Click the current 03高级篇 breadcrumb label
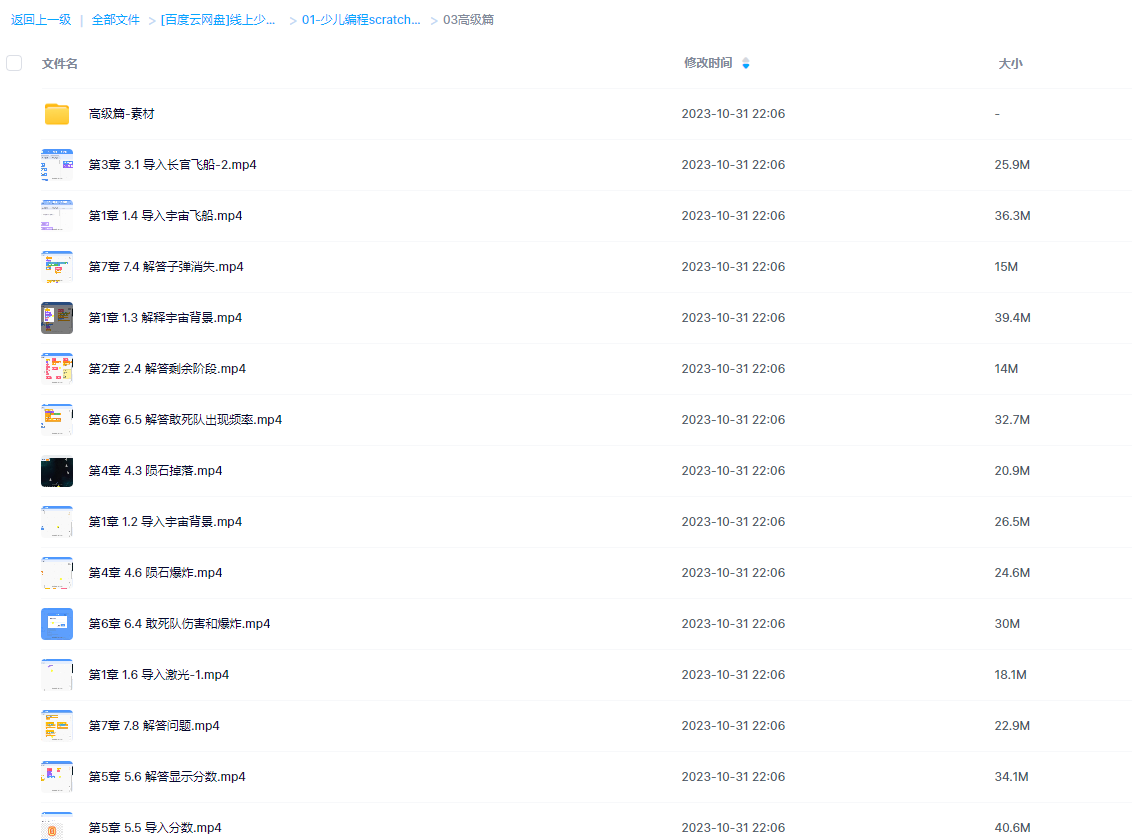The image size is (1132, 840). coord(466,19)
